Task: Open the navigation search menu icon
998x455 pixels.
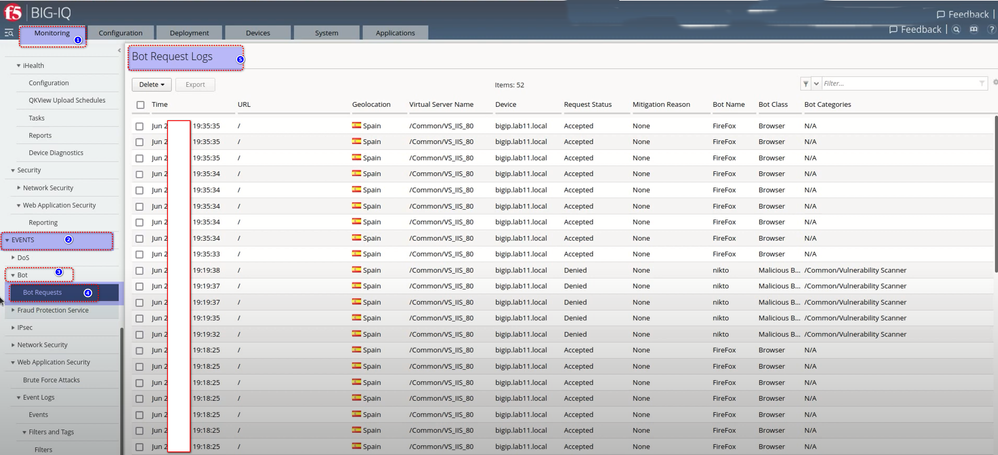Action: (x=9, y=33)
